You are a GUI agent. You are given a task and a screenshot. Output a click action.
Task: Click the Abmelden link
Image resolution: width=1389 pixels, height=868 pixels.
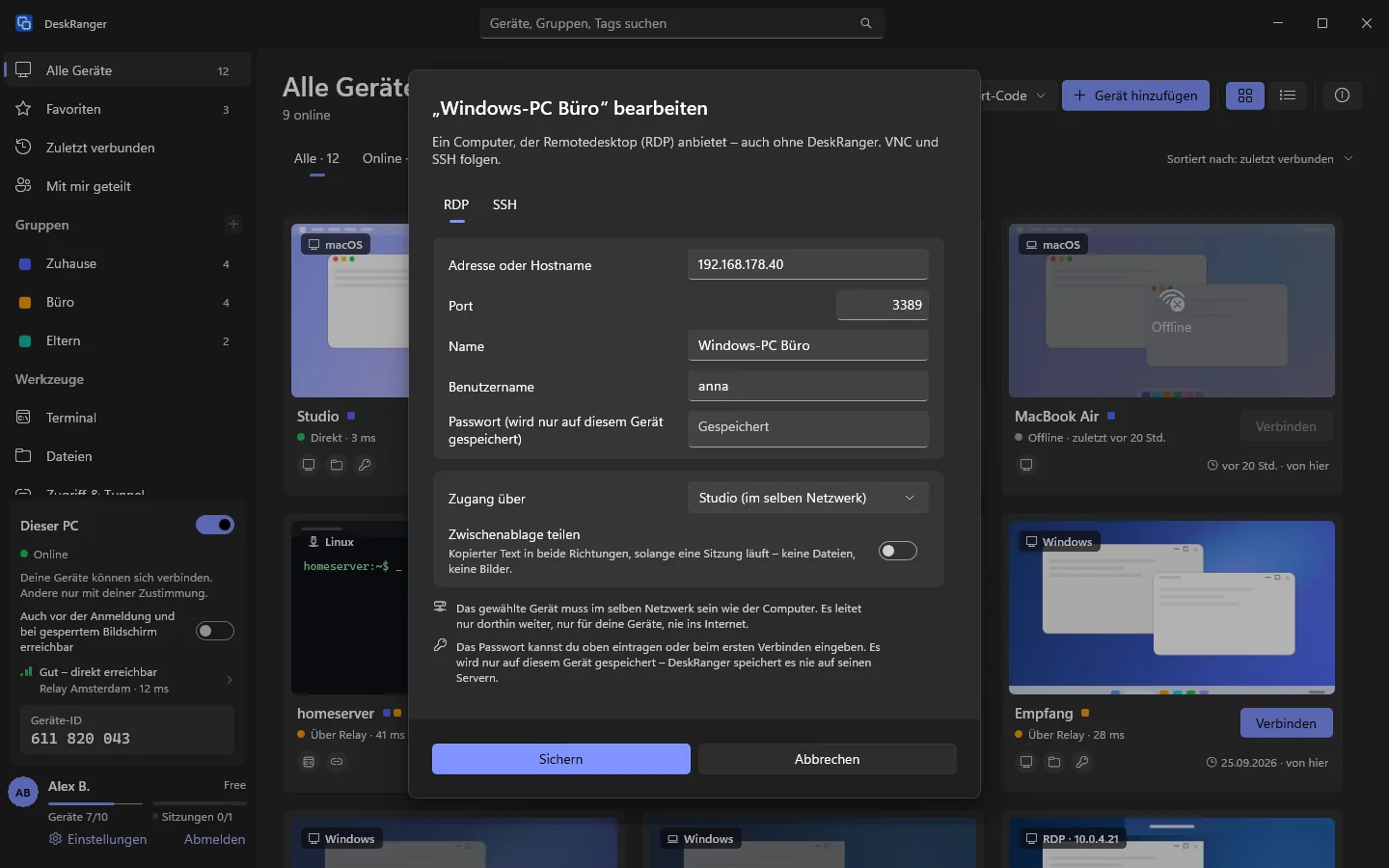[x=214, y=839]
